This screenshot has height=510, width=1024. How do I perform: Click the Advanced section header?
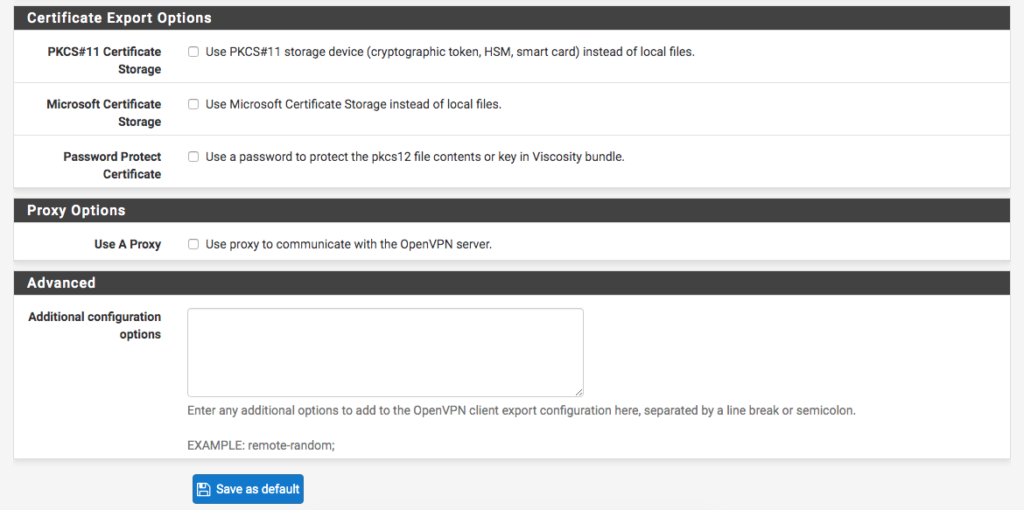(512, 283)
